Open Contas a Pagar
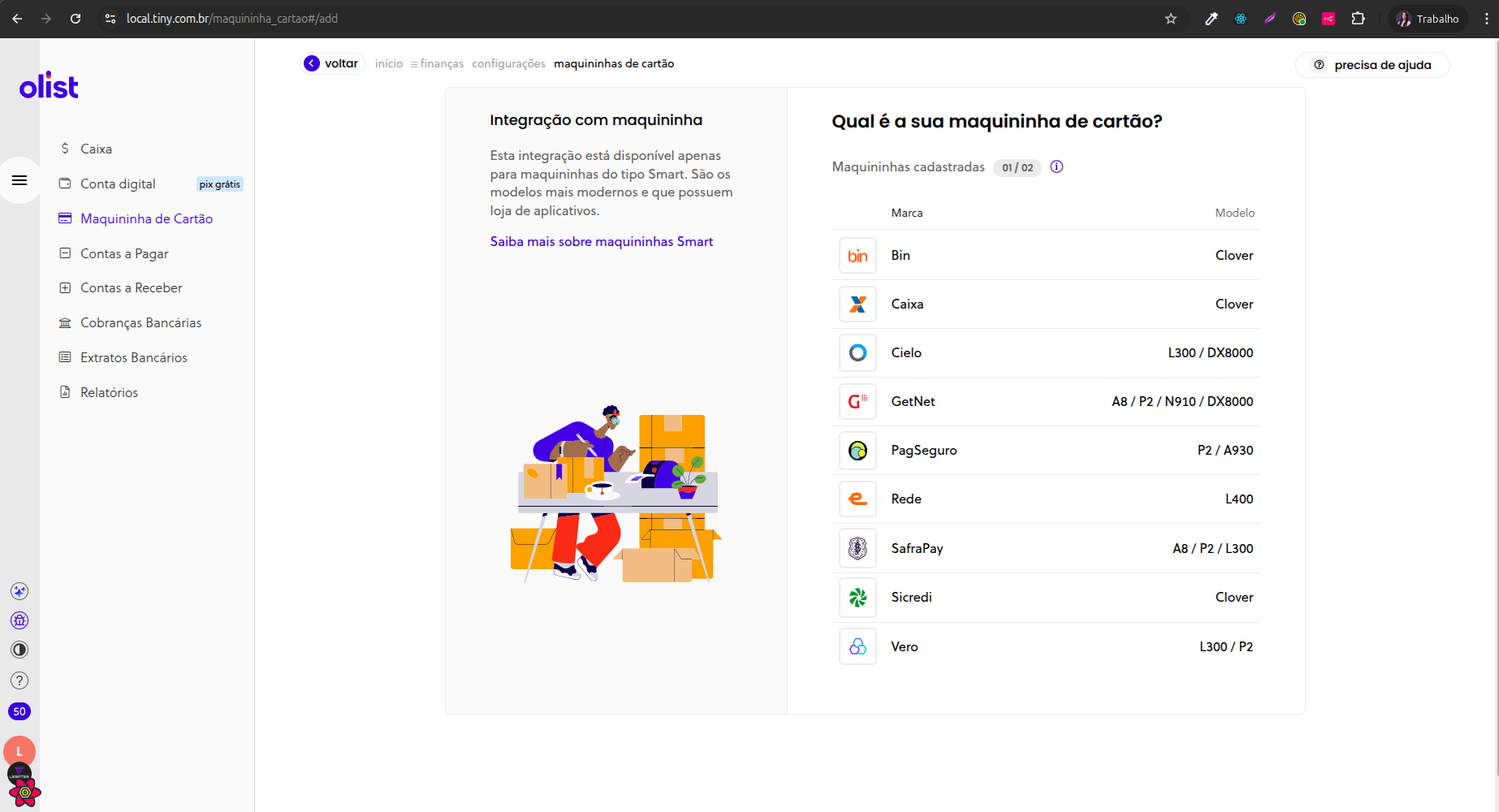 click(124, 253)
